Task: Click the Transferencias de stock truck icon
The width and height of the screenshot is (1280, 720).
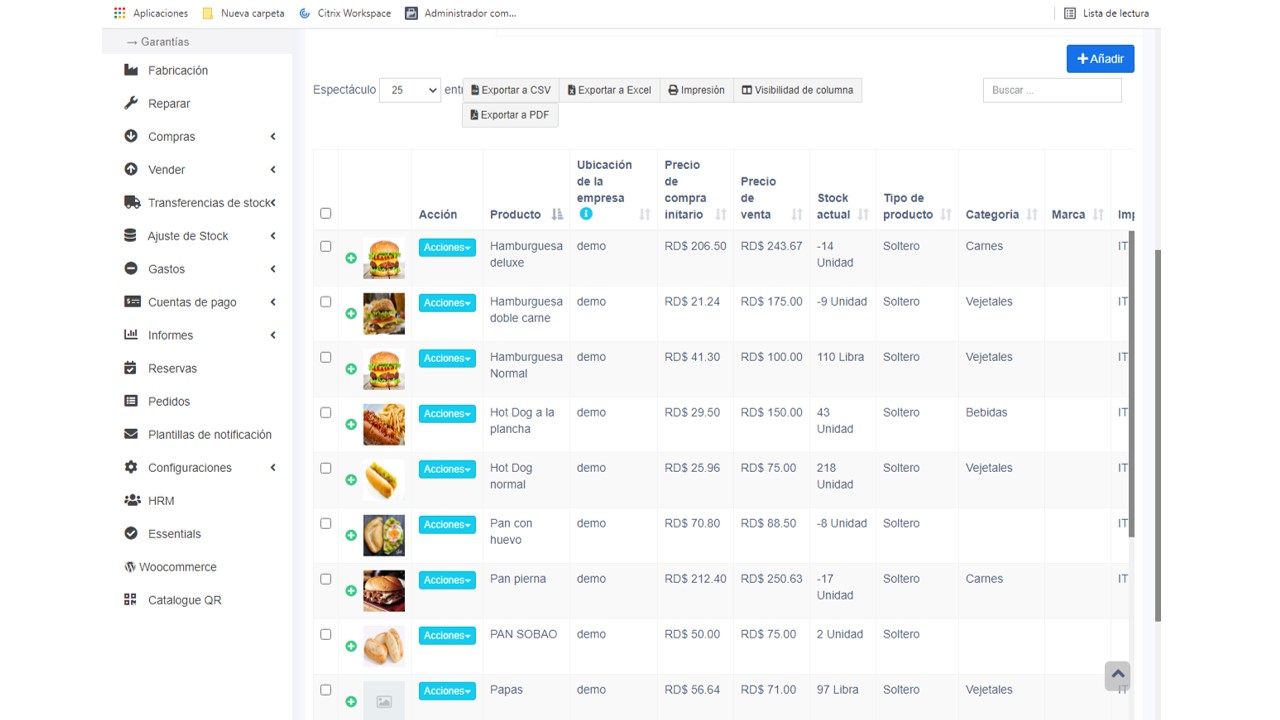Action: [x=131, y=202]
